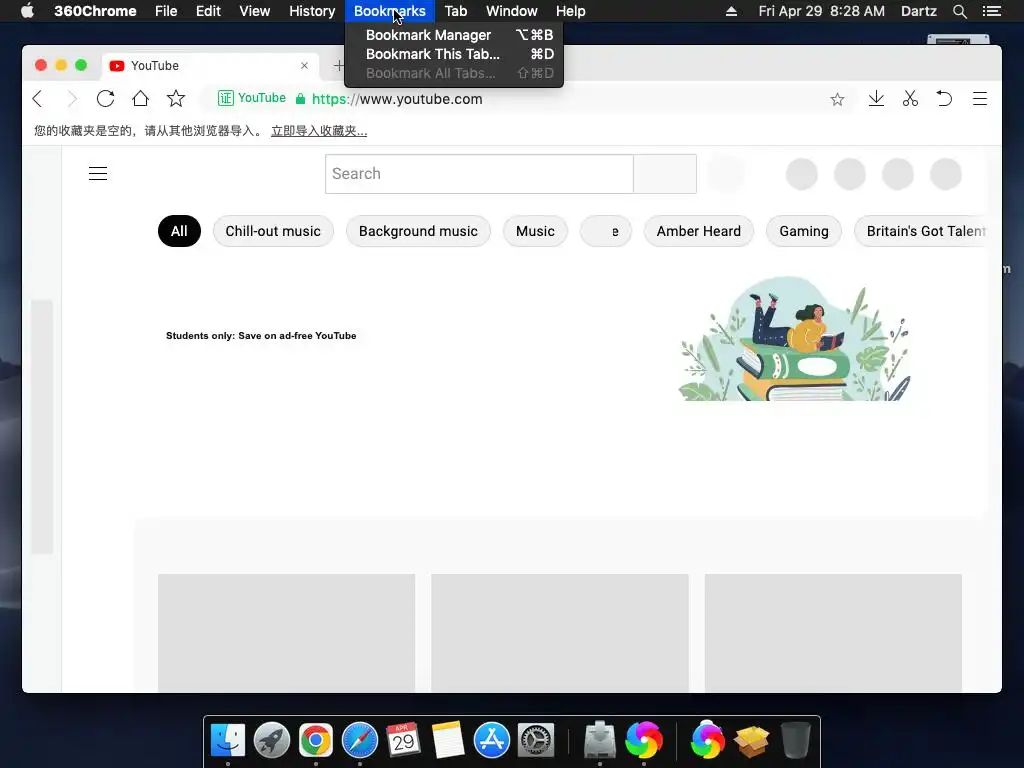This screenshot has width=1024, height=768.
Task: Click the search submit button beside Search
Action: click(x=665, y=174)
